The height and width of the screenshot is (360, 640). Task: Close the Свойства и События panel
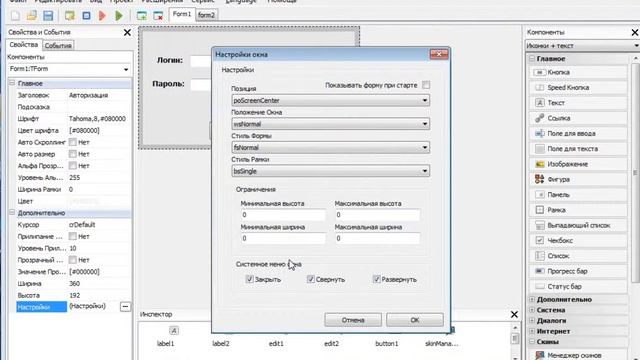[x=127, y=32]
